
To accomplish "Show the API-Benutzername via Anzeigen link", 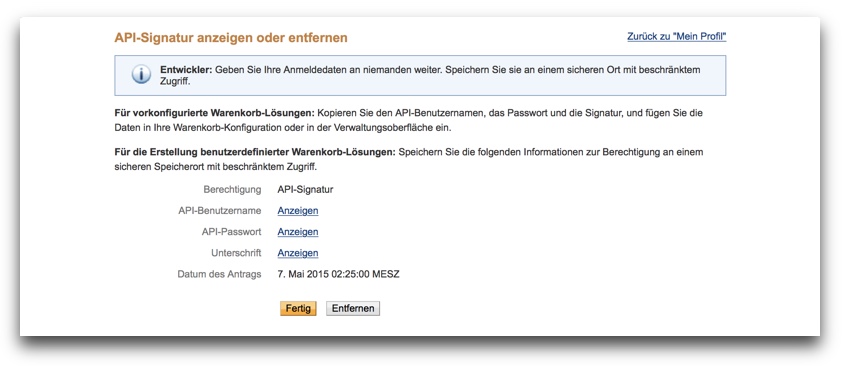I will (298, 211).
